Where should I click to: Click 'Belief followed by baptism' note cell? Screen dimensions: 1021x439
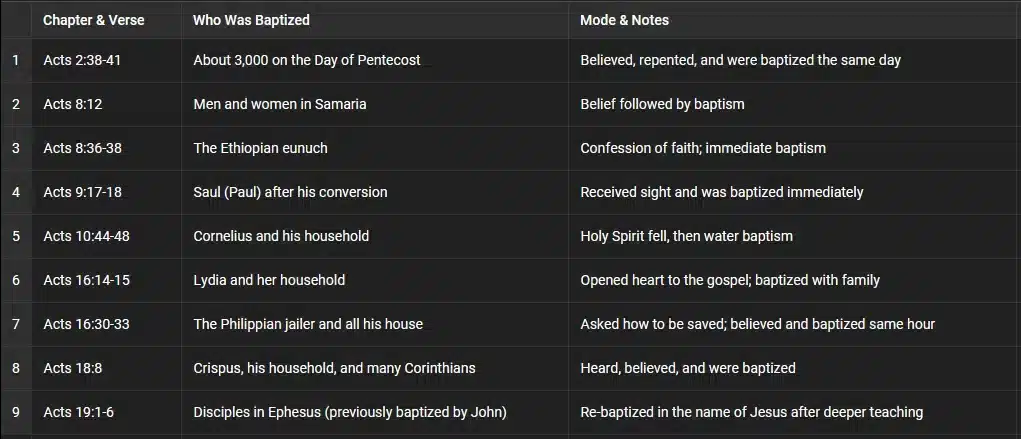coord(662,104)
